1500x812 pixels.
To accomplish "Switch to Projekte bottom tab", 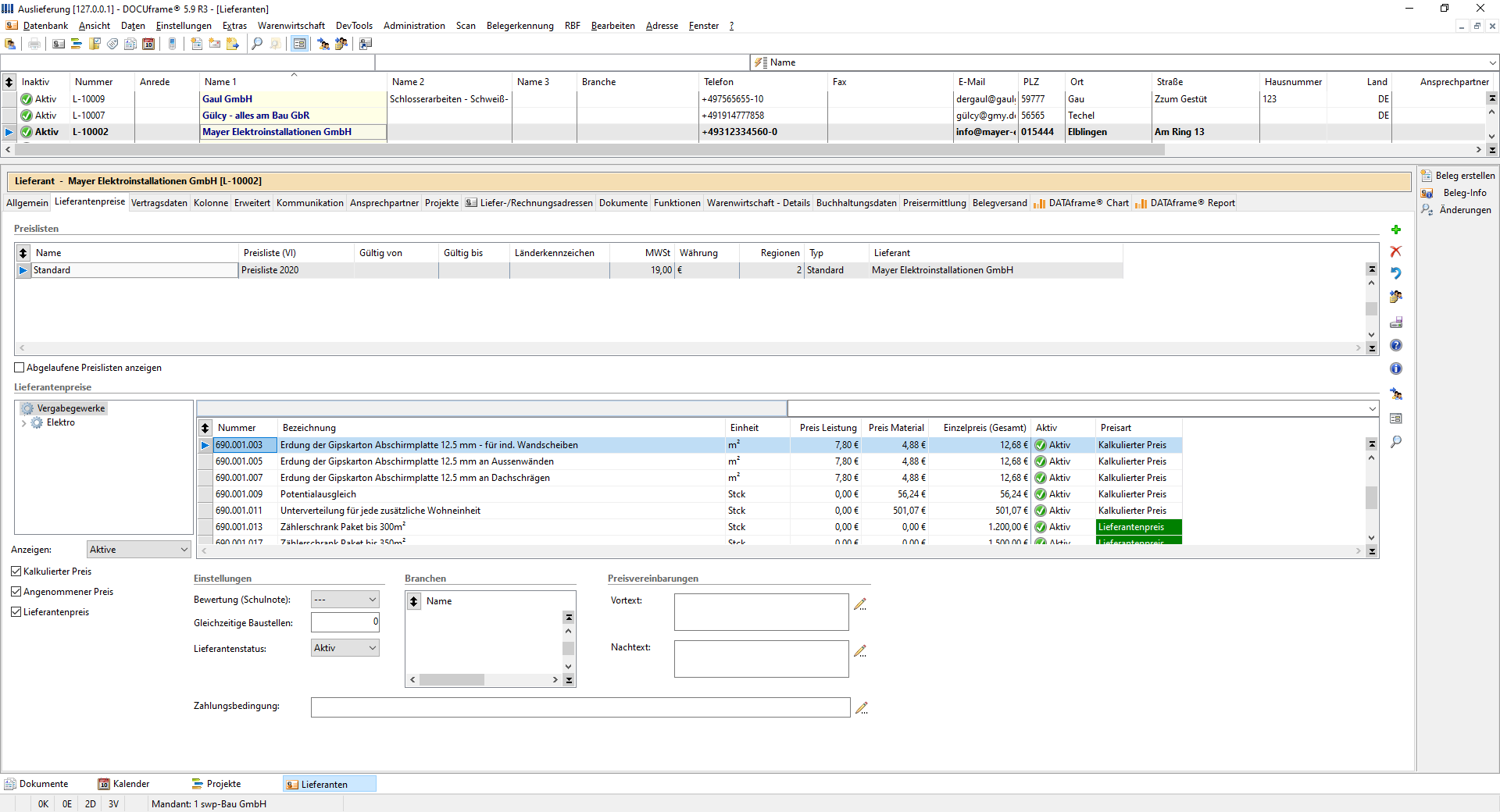I will [x=216, y=784].
